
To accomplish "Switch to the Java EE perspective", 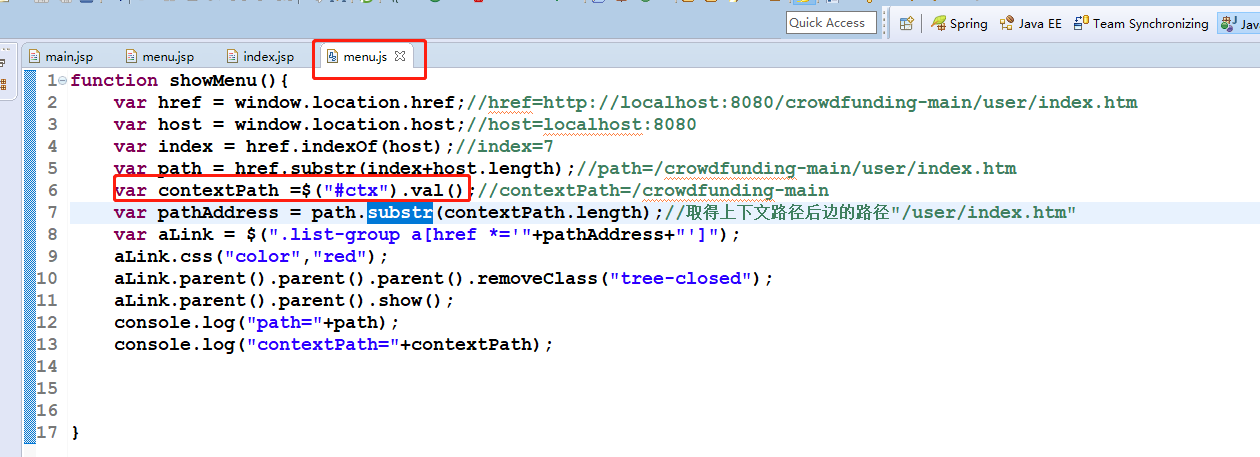I will point(1031,23).
